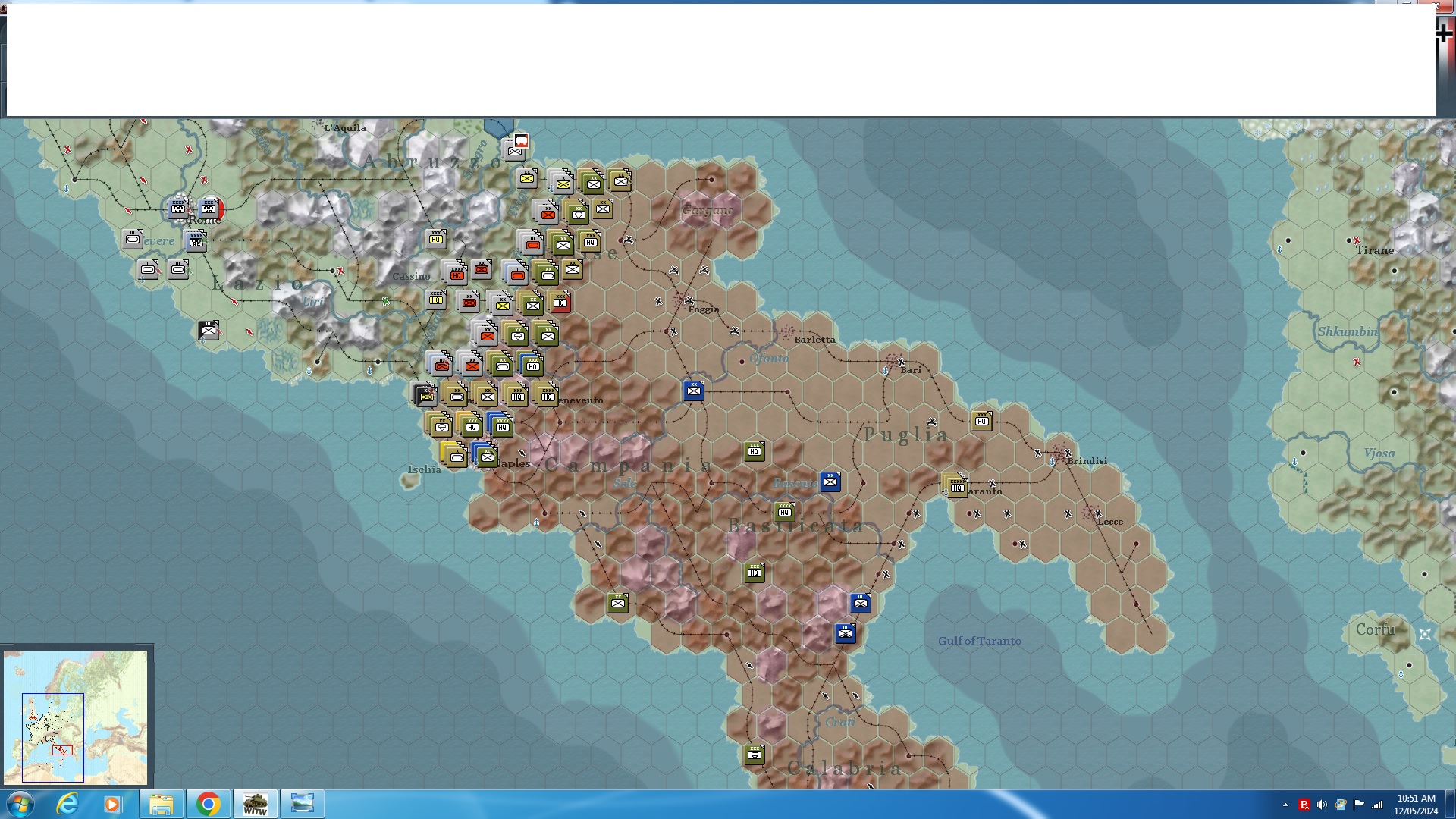This screenshot has height=819, width=1456.
Task: Open Google Chrome from the taskbar
Action: tap(208, 804)
